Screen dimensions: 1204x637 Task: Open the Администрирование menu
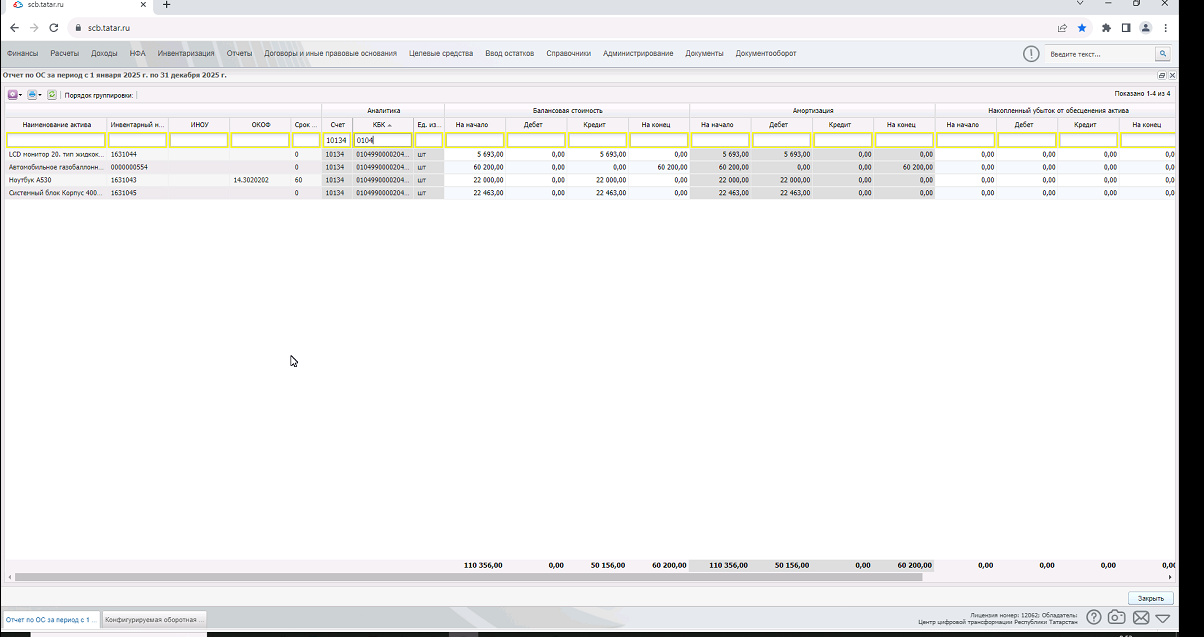638,53
